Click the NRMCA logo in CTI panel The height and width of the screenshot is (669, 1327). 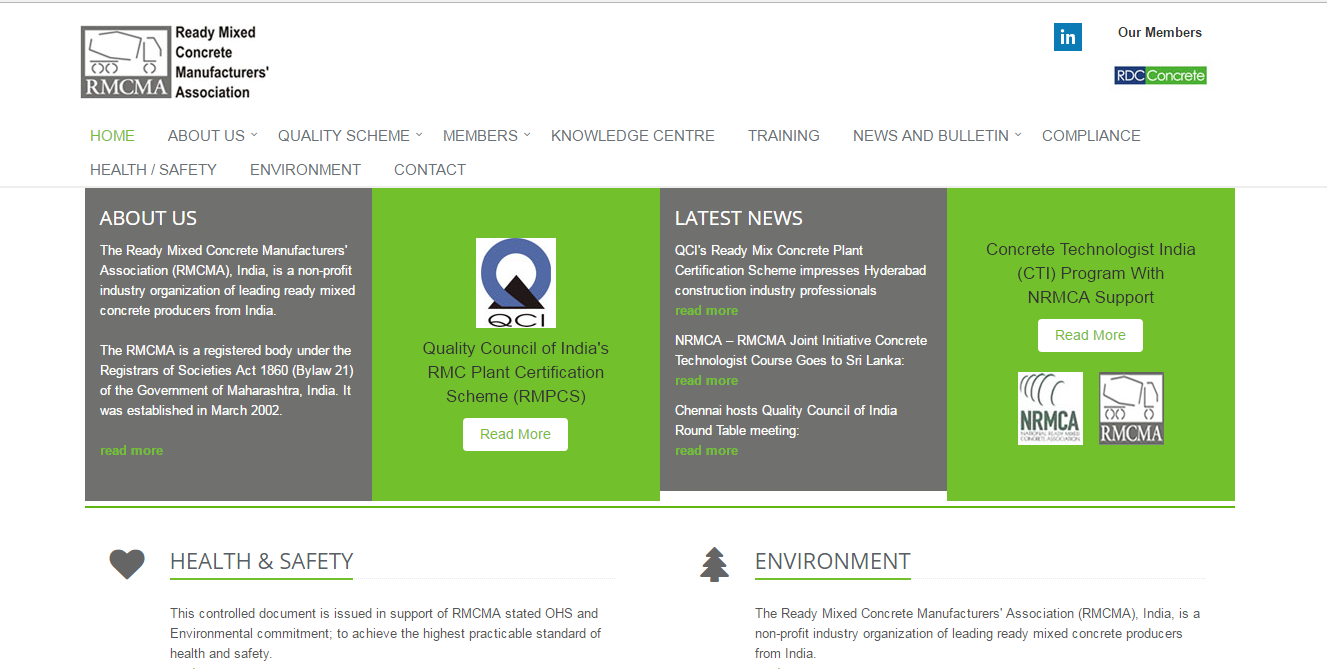click(x=1050, y=408)
